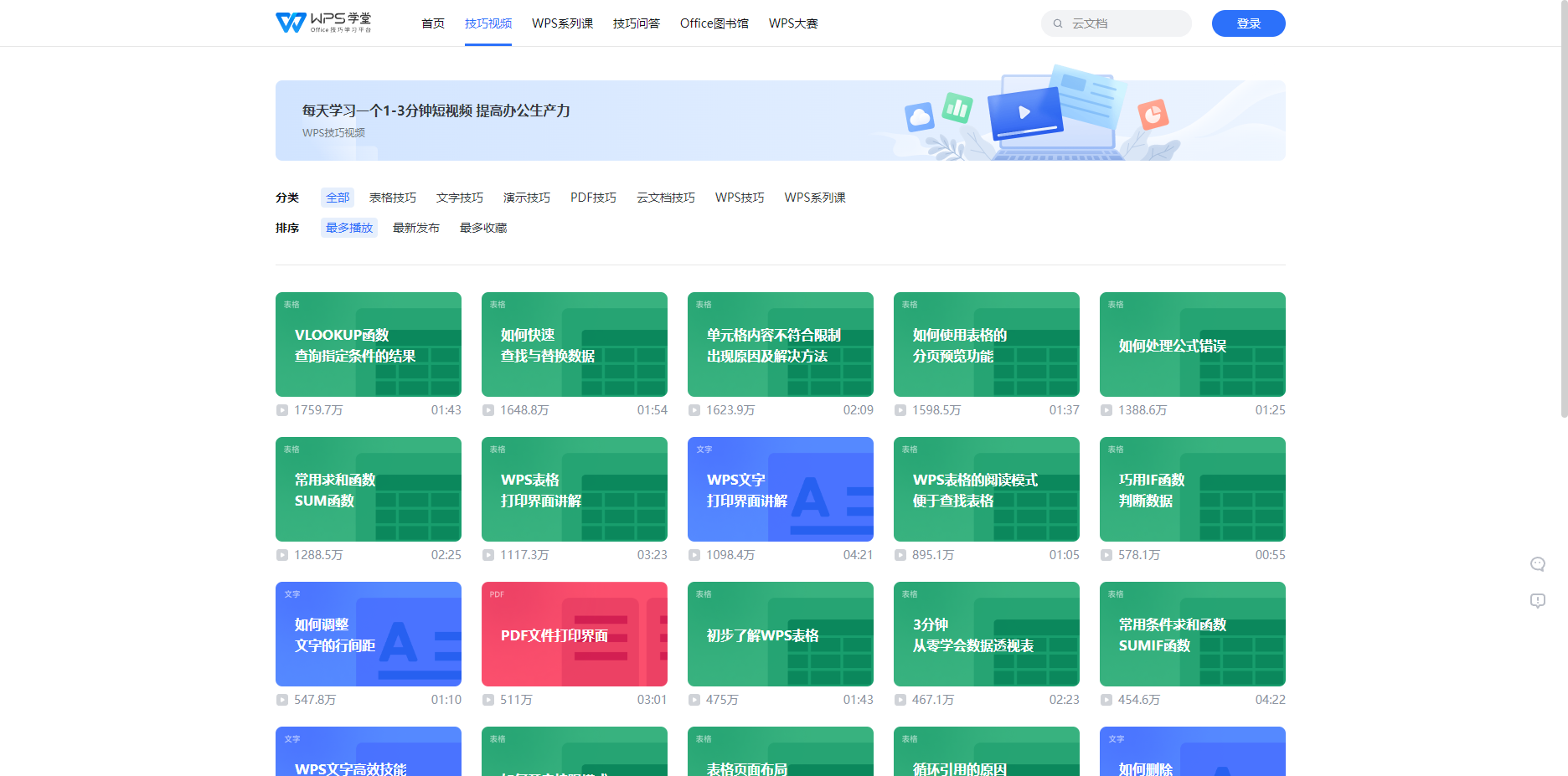Click play icon beside 1648.8万

pos(488,410)
